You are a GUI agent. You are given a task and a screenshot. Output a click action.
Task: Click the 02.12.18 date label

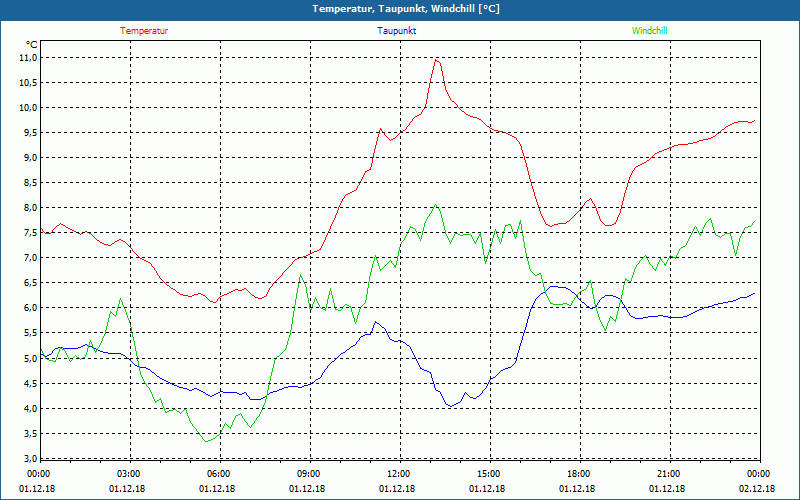[757, 489]
